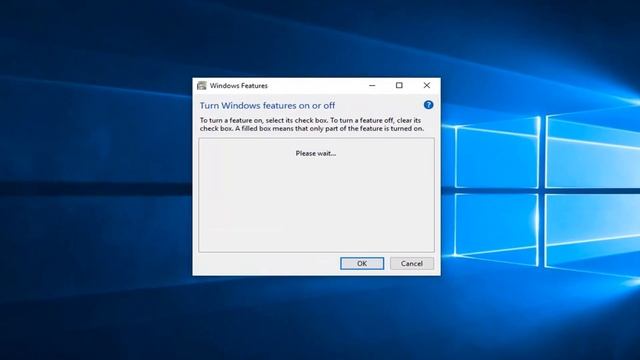Screen dimensions: 640x360
Task: Click the 'Windows Features' title text
Action: click(239, 86)
